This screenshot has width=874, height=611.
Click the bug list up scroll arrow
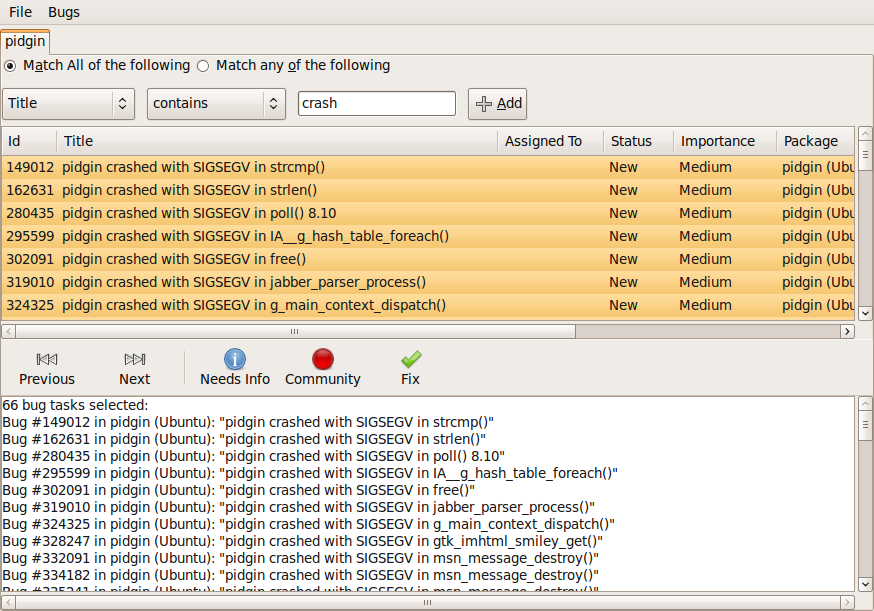click(865, 133)
